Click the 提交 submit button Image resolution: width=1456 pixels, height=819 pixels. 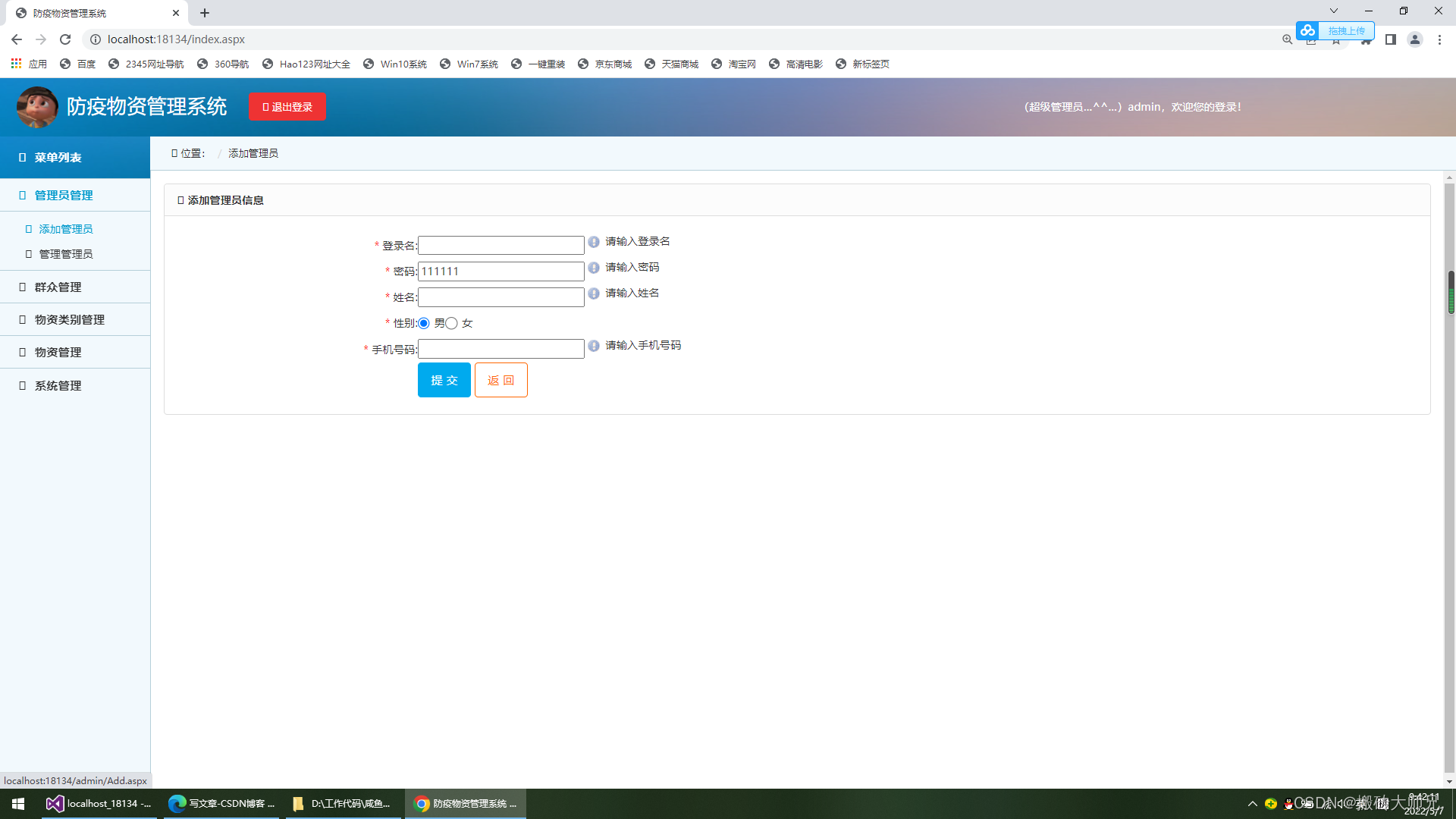point(444,380)
